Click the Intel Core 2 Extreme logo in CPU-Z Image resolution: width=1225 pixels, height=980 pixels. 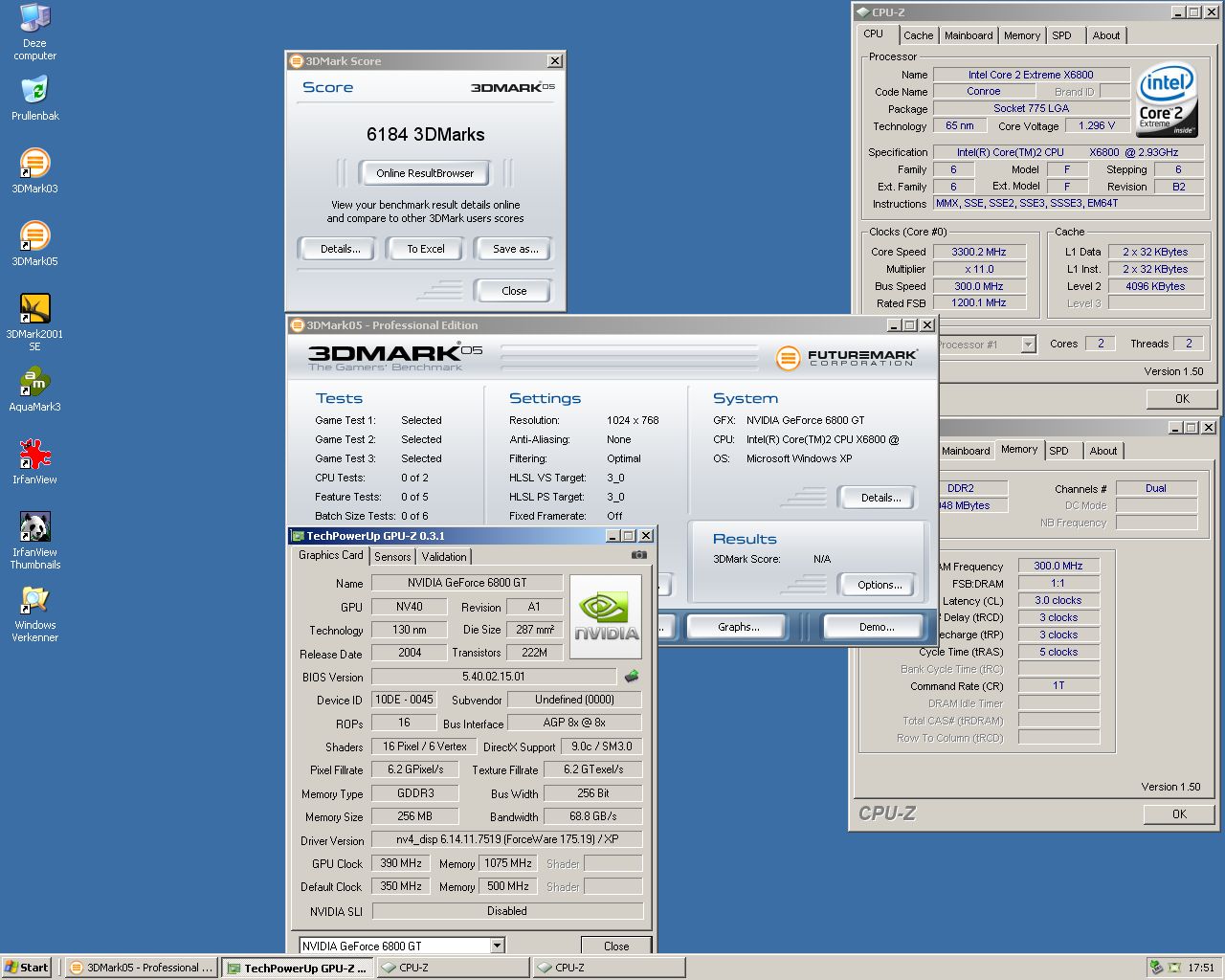click(x=1167, y=101)
